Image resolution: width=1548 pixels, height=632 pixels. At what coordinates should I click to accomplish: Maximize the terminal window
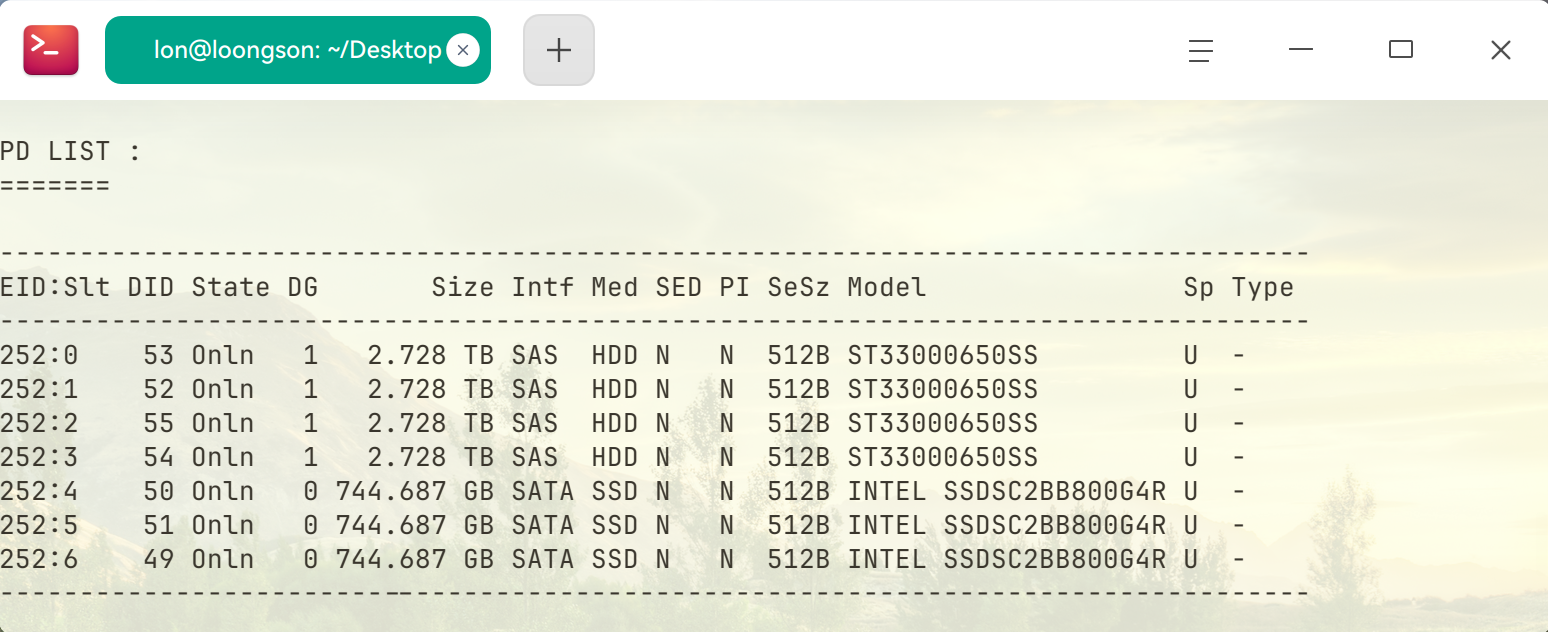pos(1400,49)
